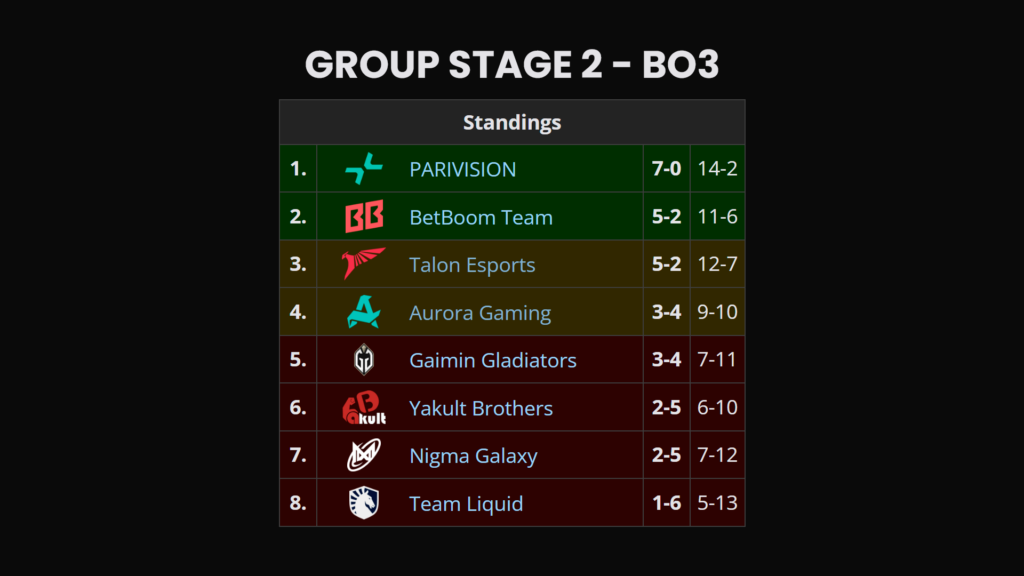Click the Team Liquid logo
1024x576 pixels.
(364, 503)
